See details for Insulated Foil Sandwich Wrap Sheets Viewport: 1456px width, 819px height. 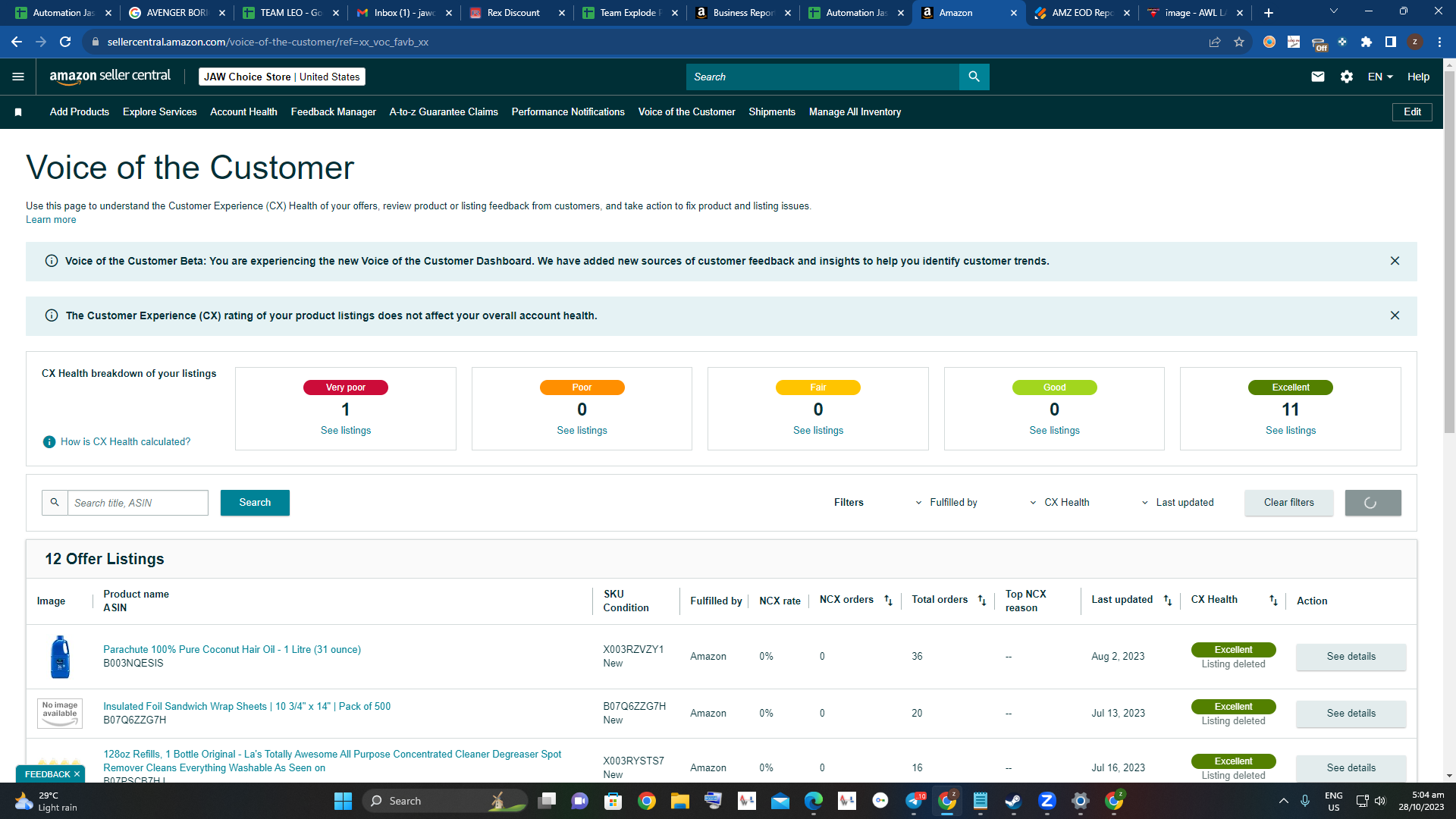point(1351,714)
